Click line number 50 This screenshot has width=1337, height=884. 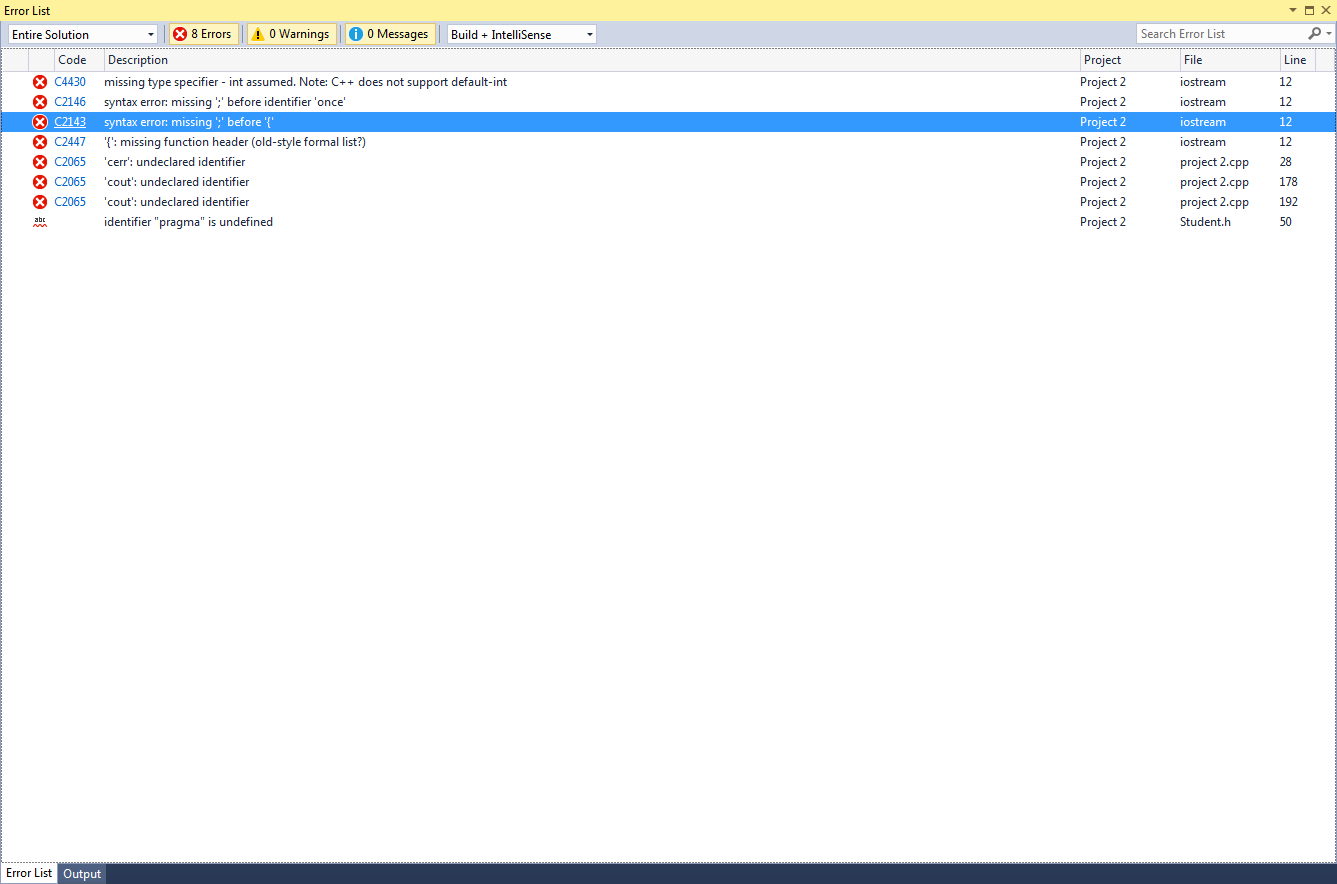coord(1285,222)
